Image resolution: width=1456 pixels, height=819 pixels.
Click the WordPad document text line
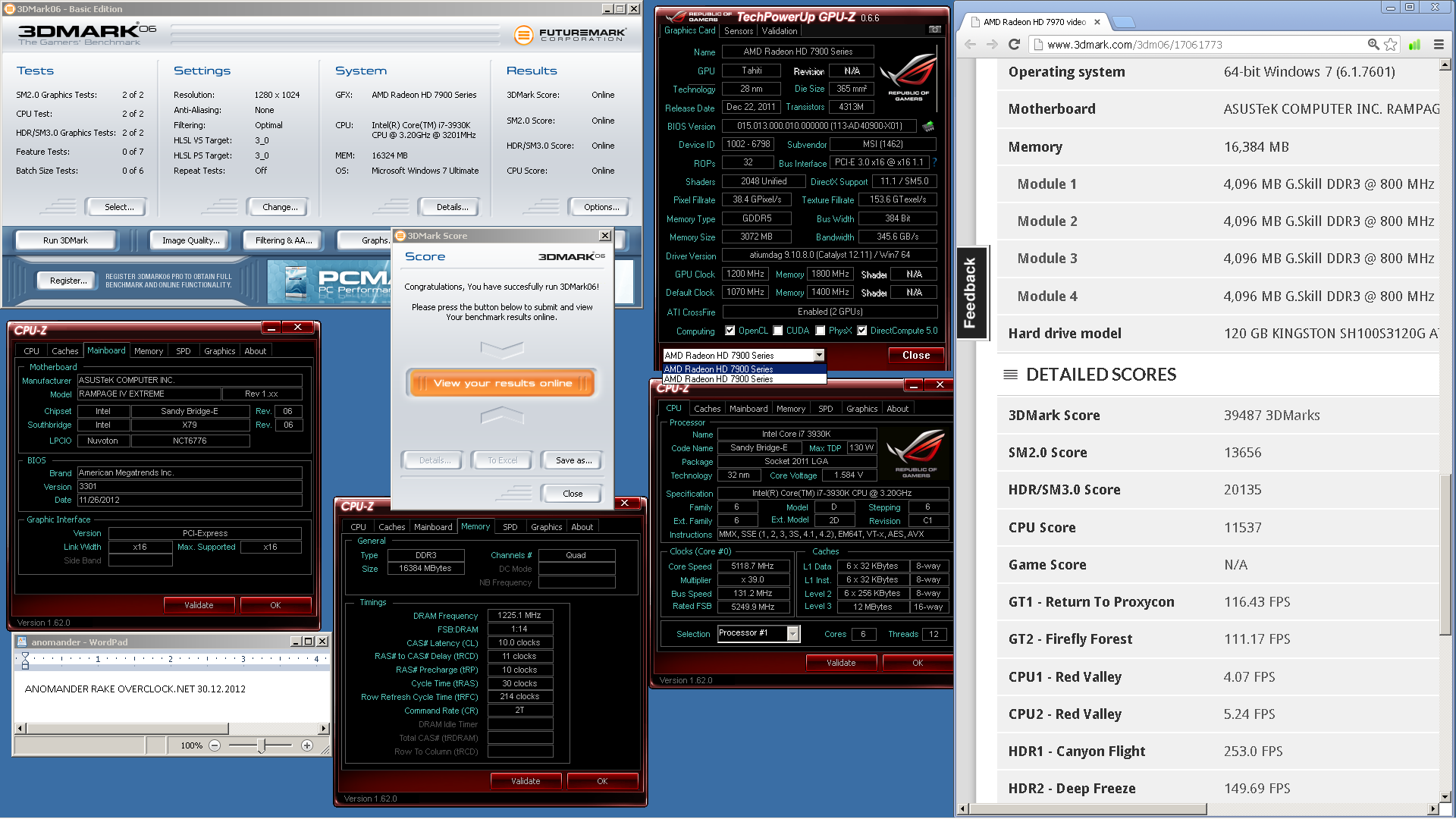click(135, 689)
